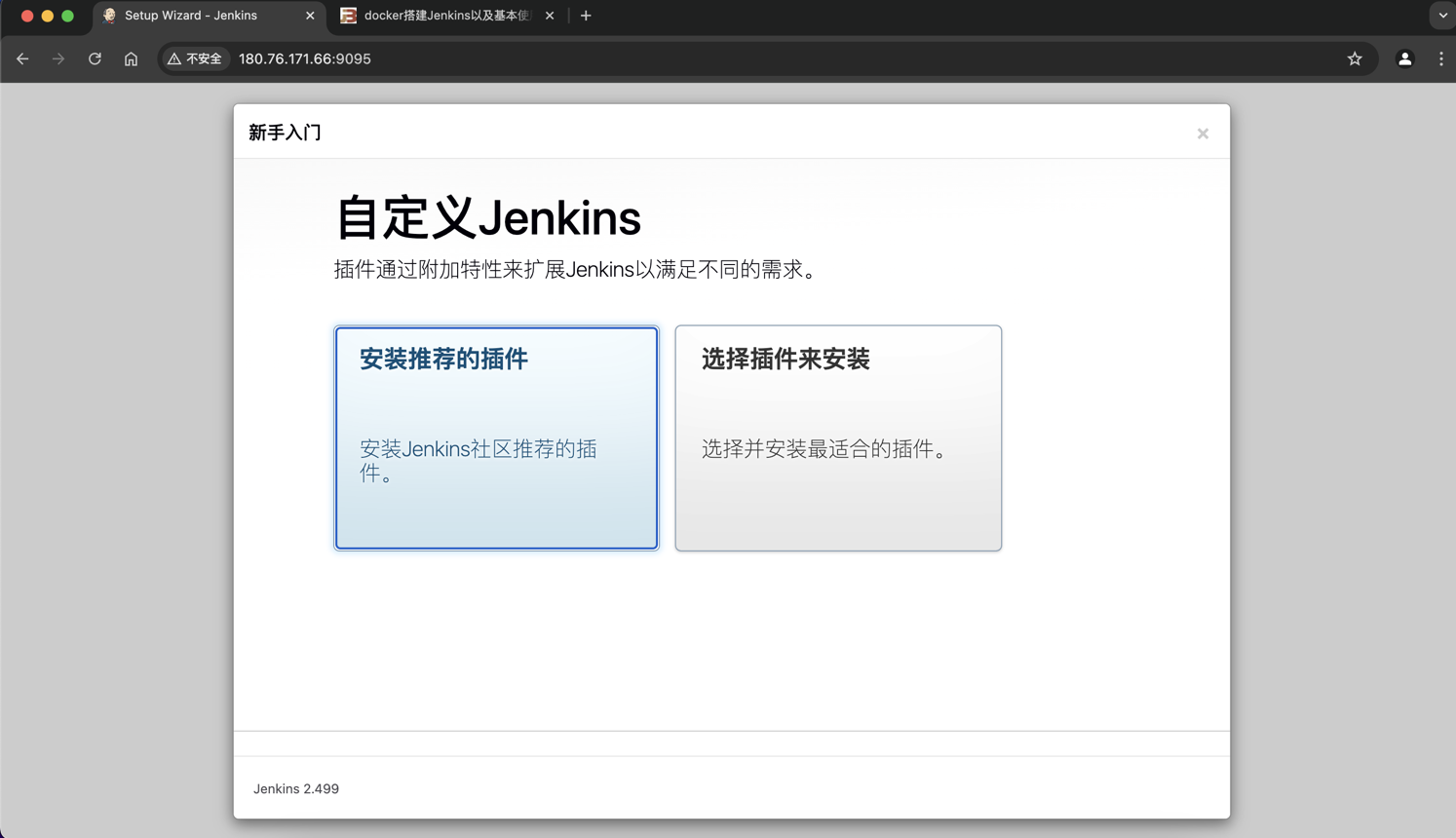Open the Chrome three-dot menu

(1441, 58)
